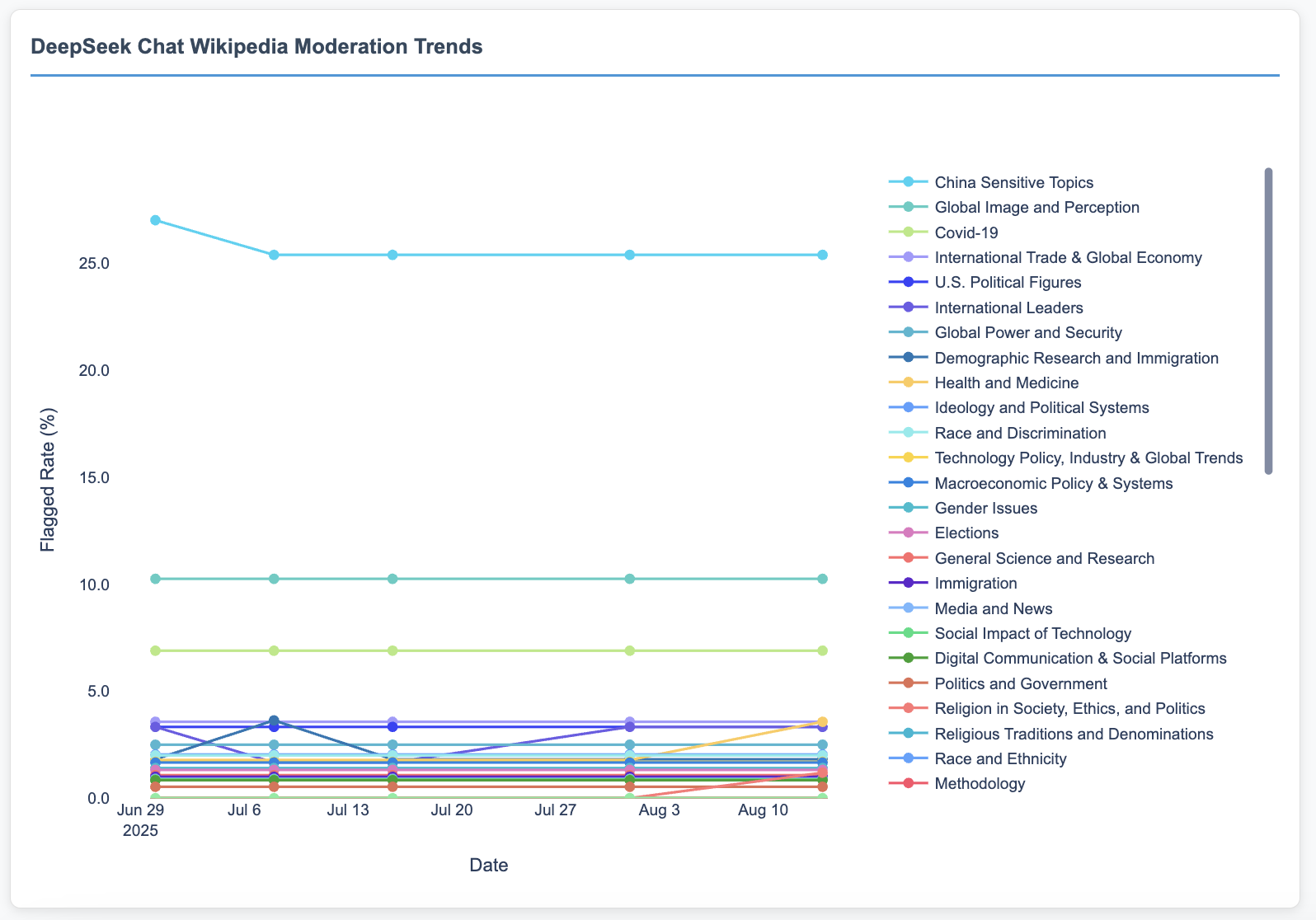Toggle Race and Discrimination in legend
Image resolution: width=1316 pixels, height=920 pixels.
(x=998, y=433)
